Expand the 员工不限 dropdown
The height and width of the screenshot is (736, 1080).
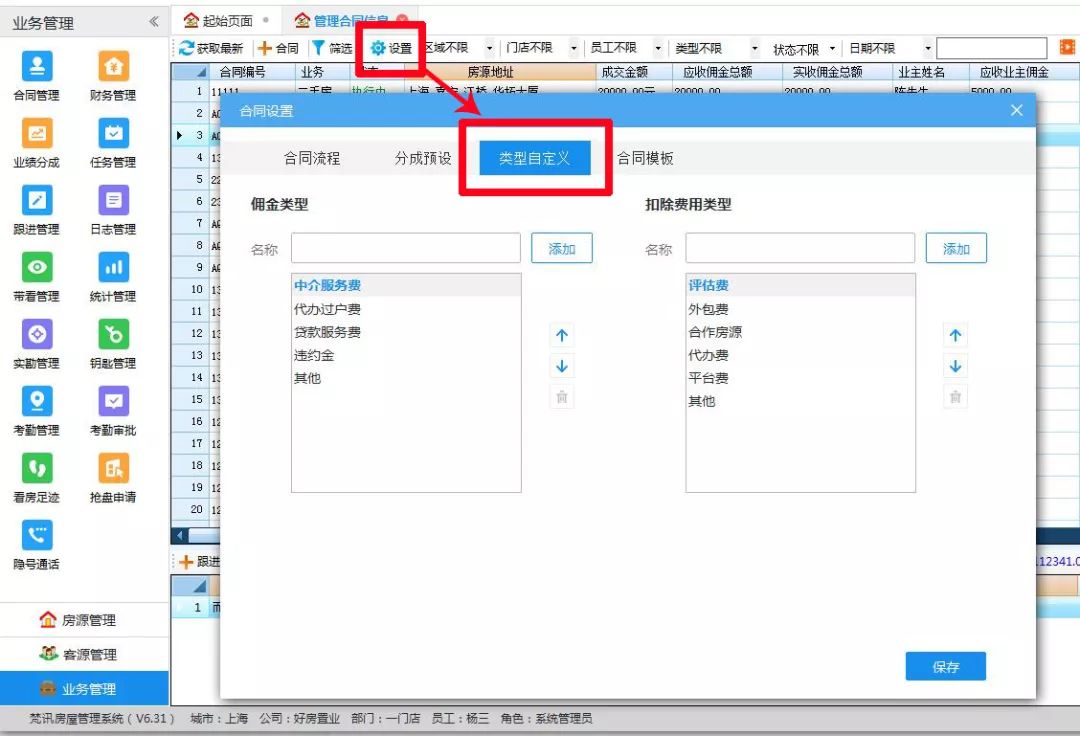click(x=627, y=47)
